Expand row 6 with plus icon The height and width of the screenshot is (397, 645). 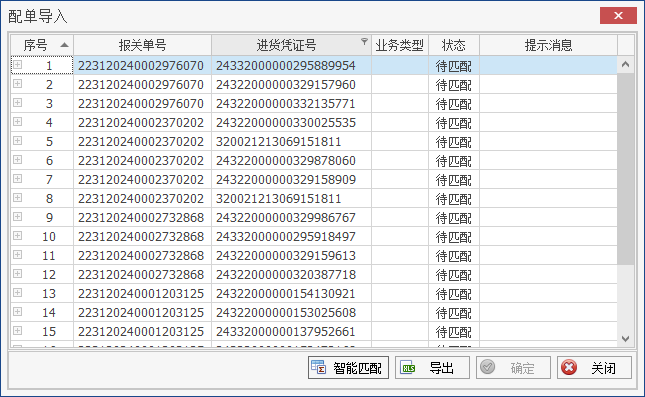17,160
